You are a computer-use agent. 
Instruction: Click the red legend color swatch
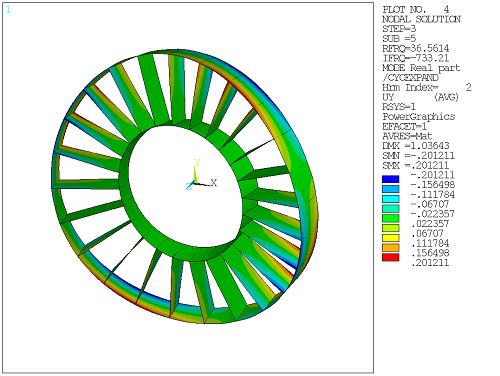390,257
